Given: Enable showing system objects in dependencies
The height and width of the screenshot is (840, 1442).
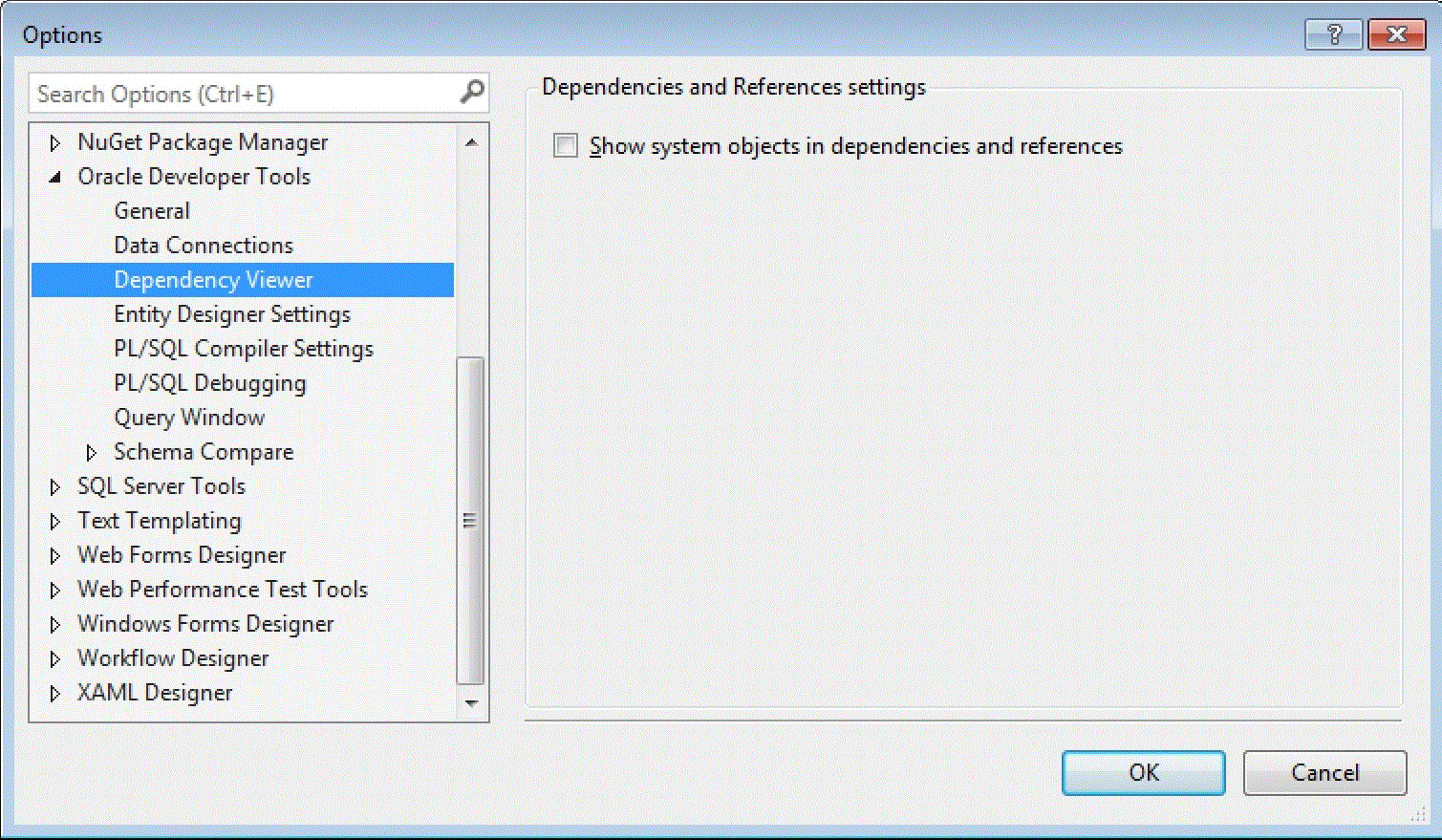Looking at the screenshot, I should coord(564,145).
